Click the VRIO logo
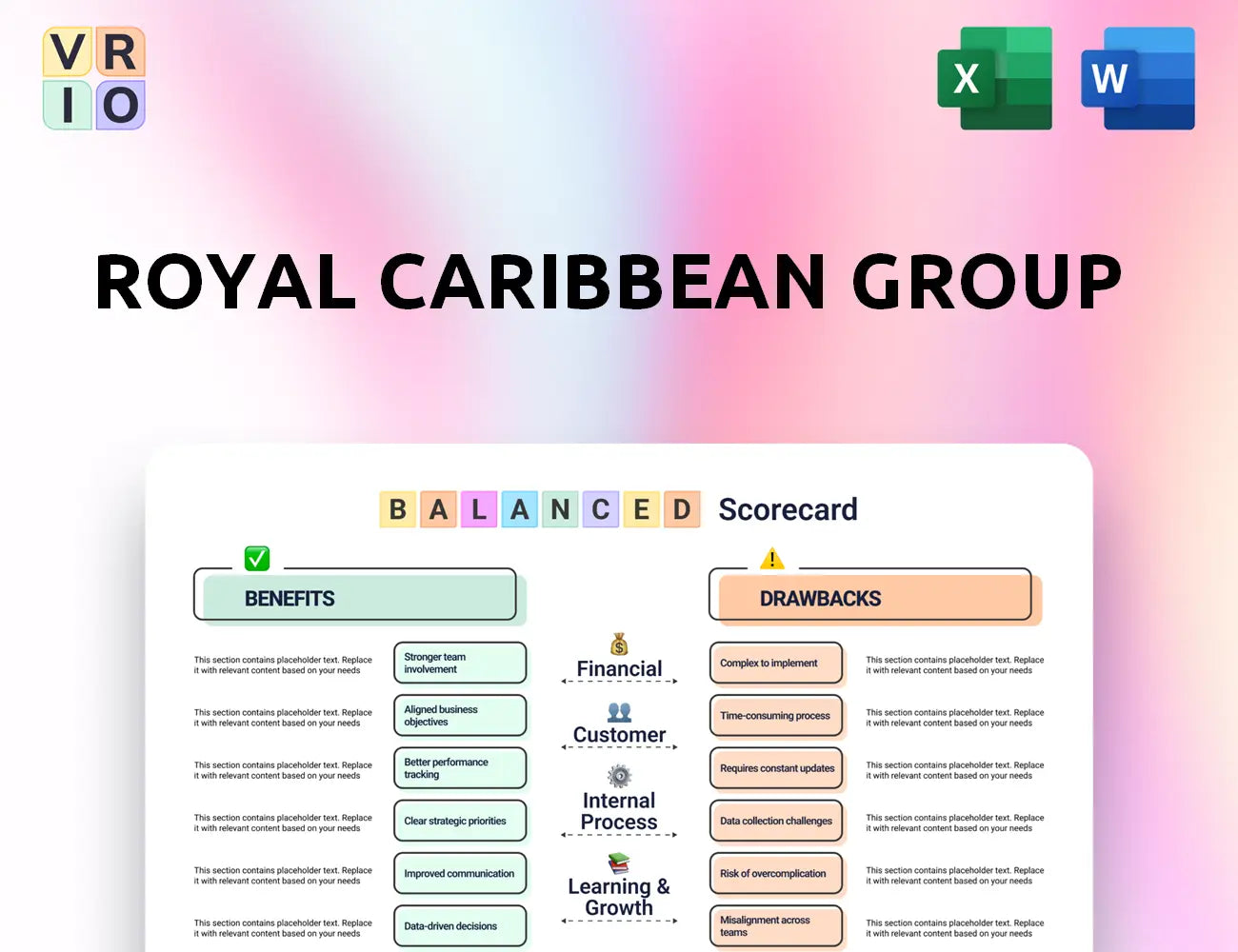1238x952 pixels. 94,78
